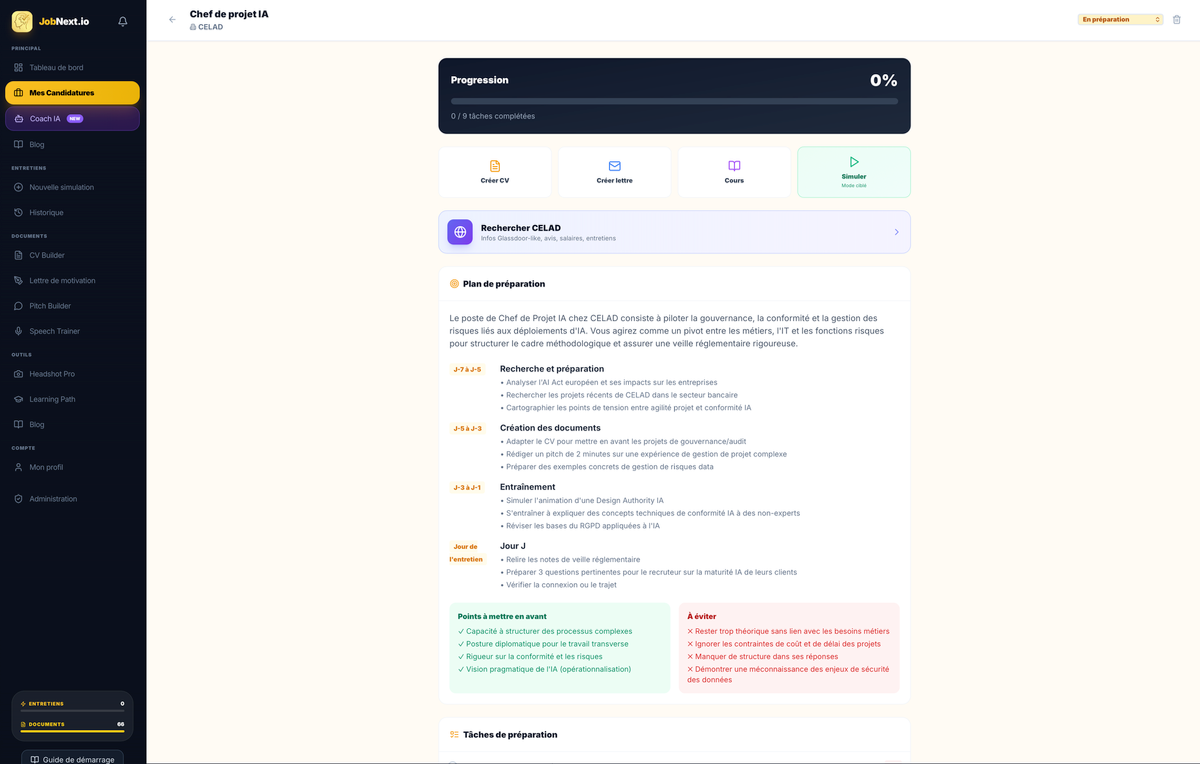The height and width of the screenshot is (764, 1200).
Task: Click 'Simuler l'animation d'une Design Authority IA'
Action: (x=582, y=501)
